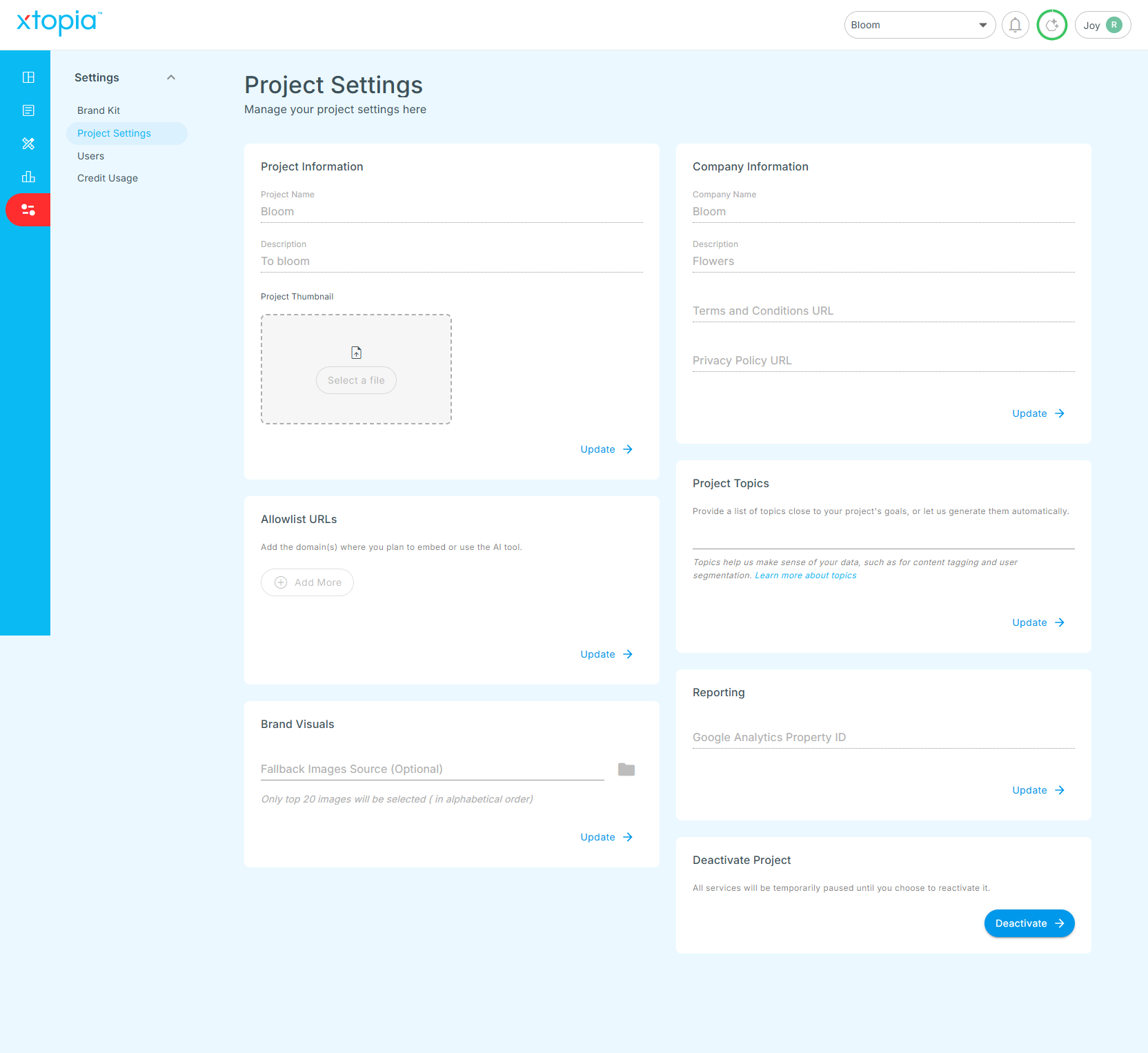Click the file upload icon in thumbnail area
The image size is (1148, 1053).
356,353
